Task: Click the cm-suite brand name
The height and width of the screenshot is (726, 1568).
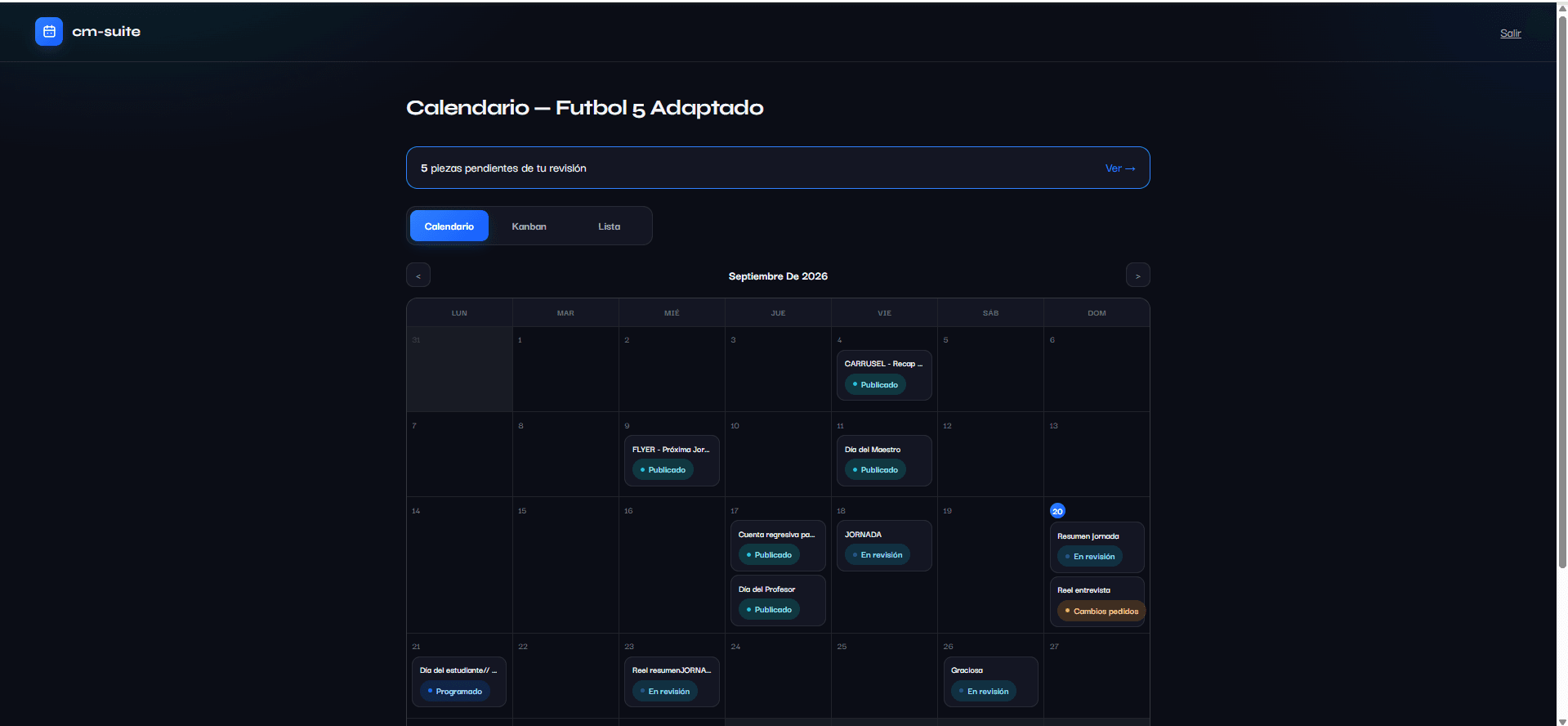Action: pyautogui.click(x=106, y=32)
